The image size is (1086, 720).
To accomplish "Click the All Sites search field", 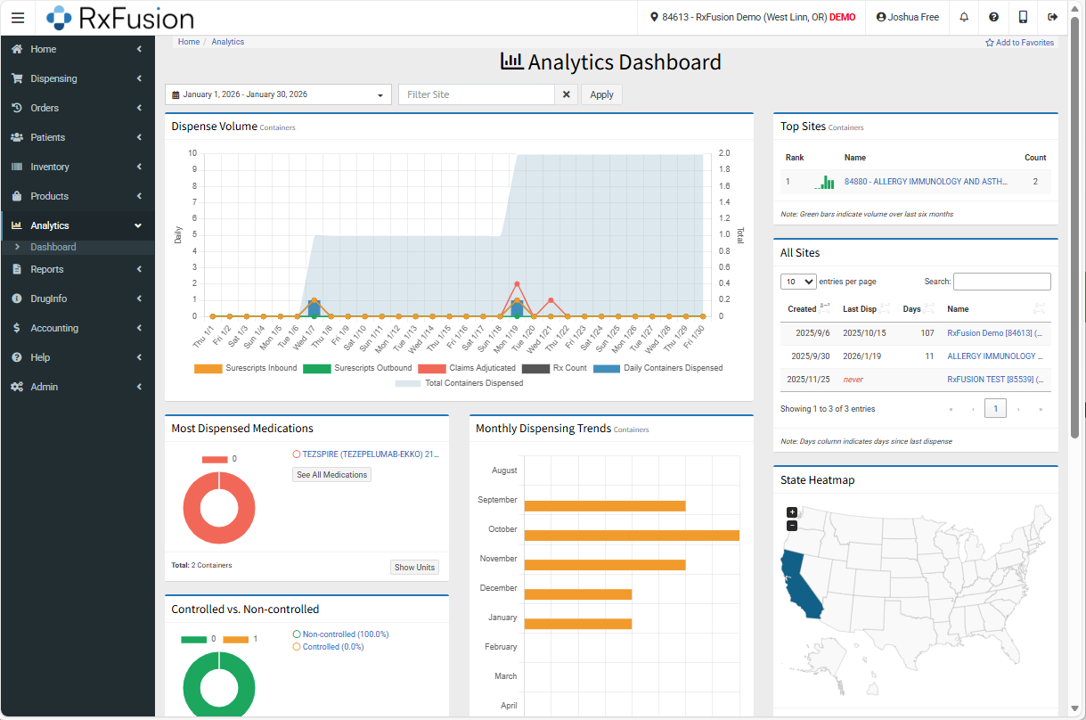I will pos(1001,281).
